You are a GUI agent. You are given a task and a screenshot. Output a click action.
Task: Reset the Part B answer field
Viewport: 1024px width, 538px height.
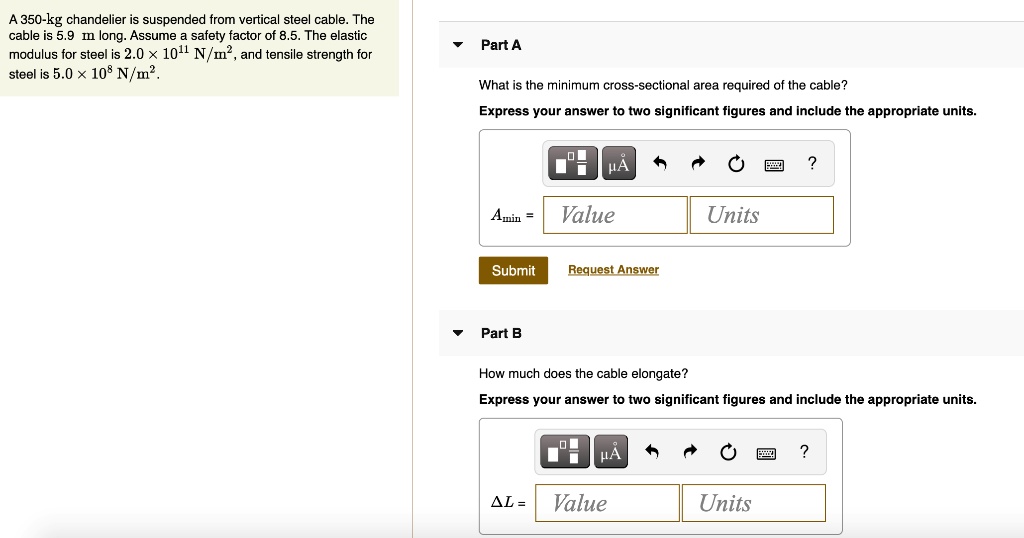tap(728, 452)
